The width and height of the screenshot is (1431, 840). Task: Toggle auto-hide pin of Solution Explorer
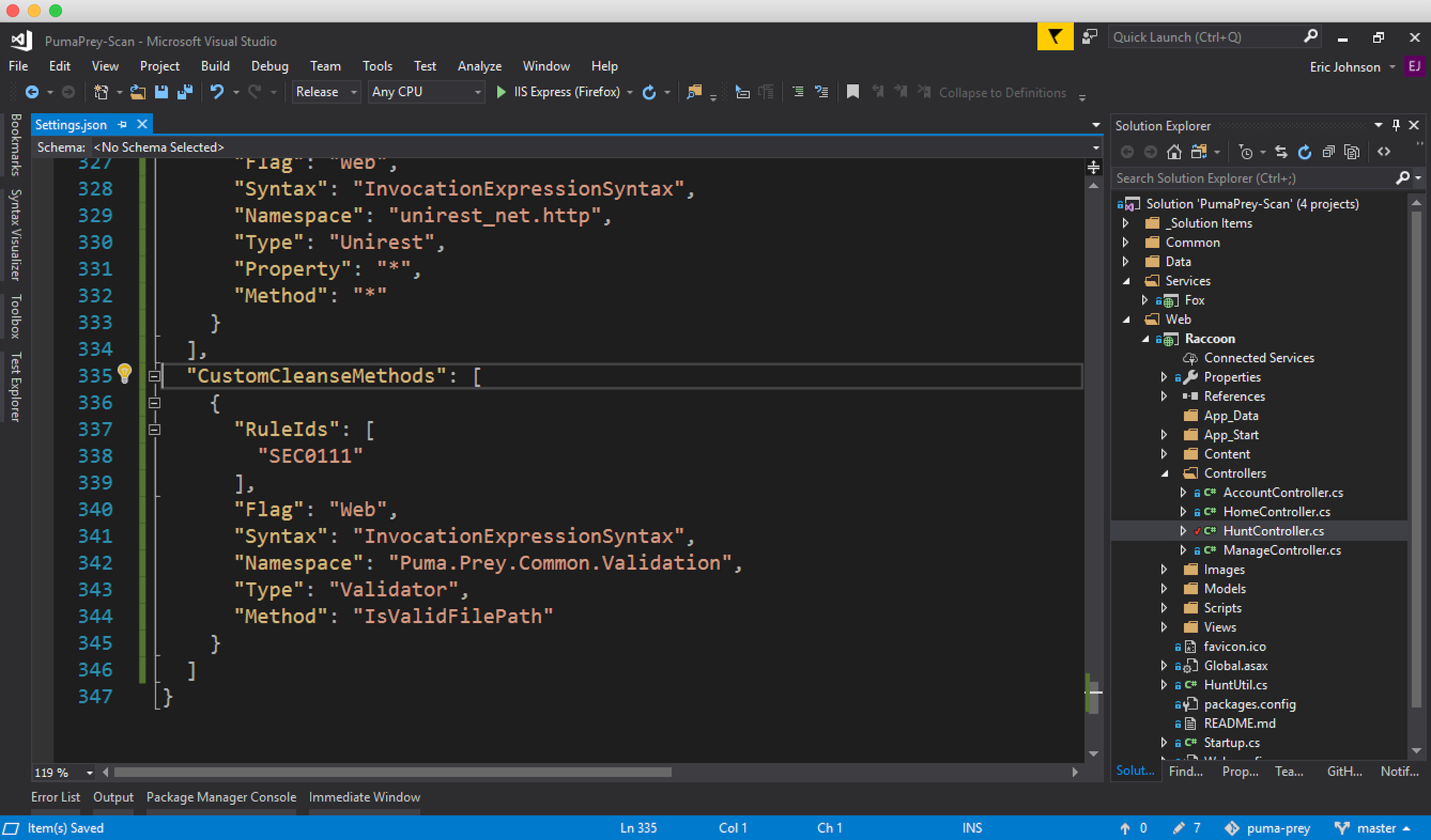click(x=1396, y=126)
